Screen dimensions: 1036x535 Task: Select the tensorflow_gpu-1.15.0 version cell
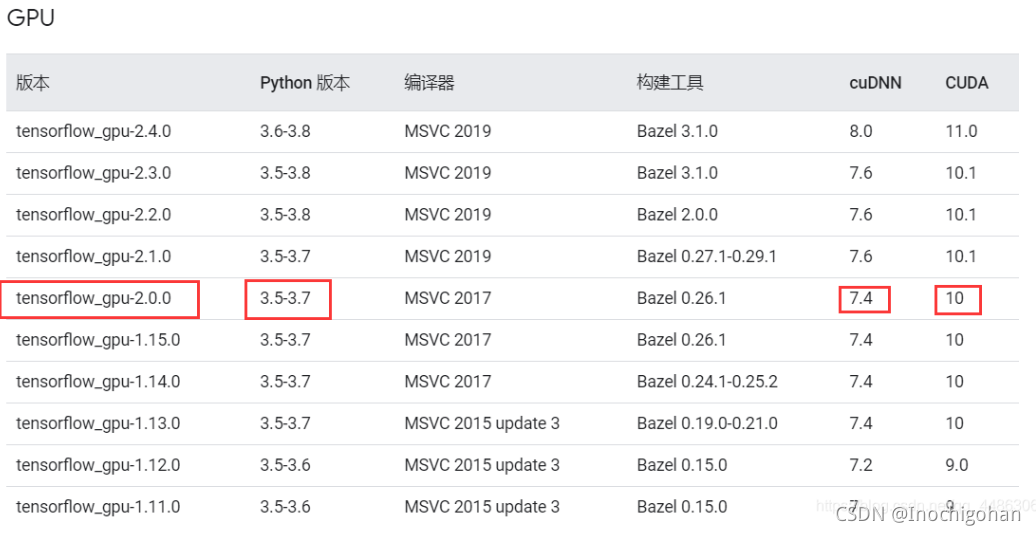(x=98, y=339)
